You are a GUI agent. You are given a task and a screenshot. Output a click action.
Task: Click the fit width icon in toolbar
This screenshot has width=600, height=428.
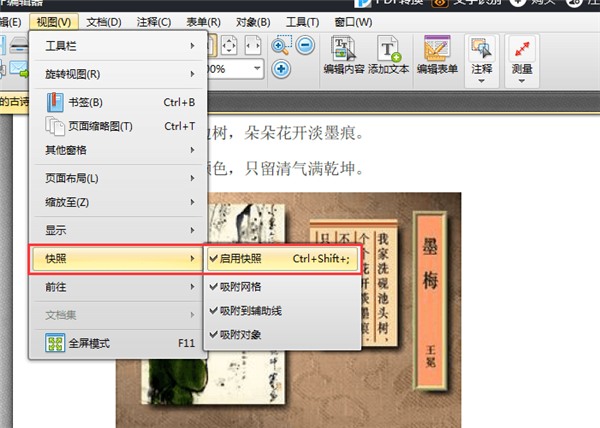(253, 45)
